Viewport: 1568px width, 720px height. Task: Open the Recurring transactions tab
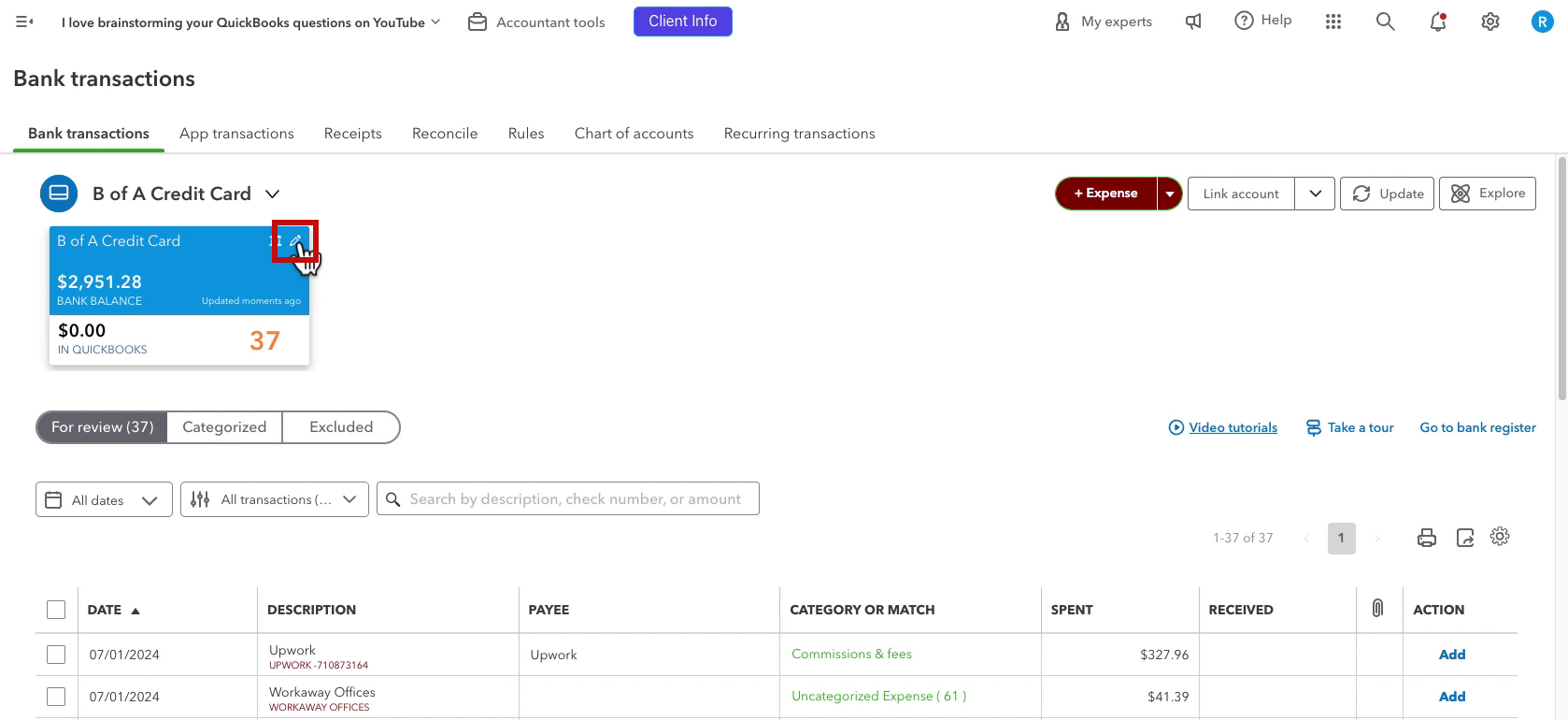[799, 134]
